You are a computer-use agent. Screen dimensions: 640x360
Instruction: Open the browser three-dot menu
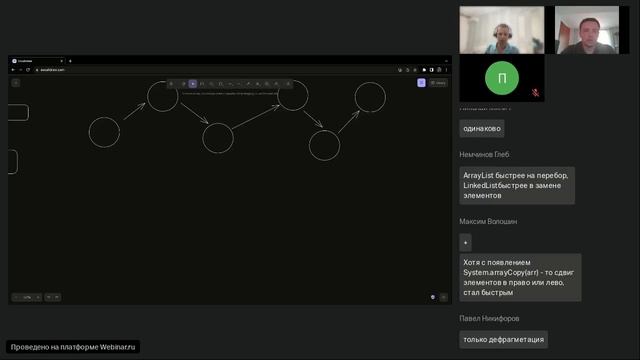[447, 70]
